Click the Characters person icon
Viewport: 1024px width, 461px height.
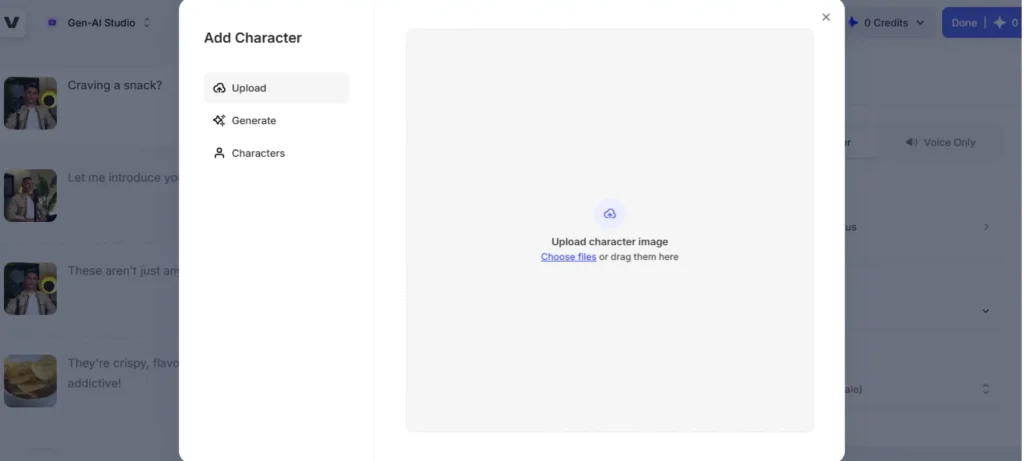[x=220, y=154]
